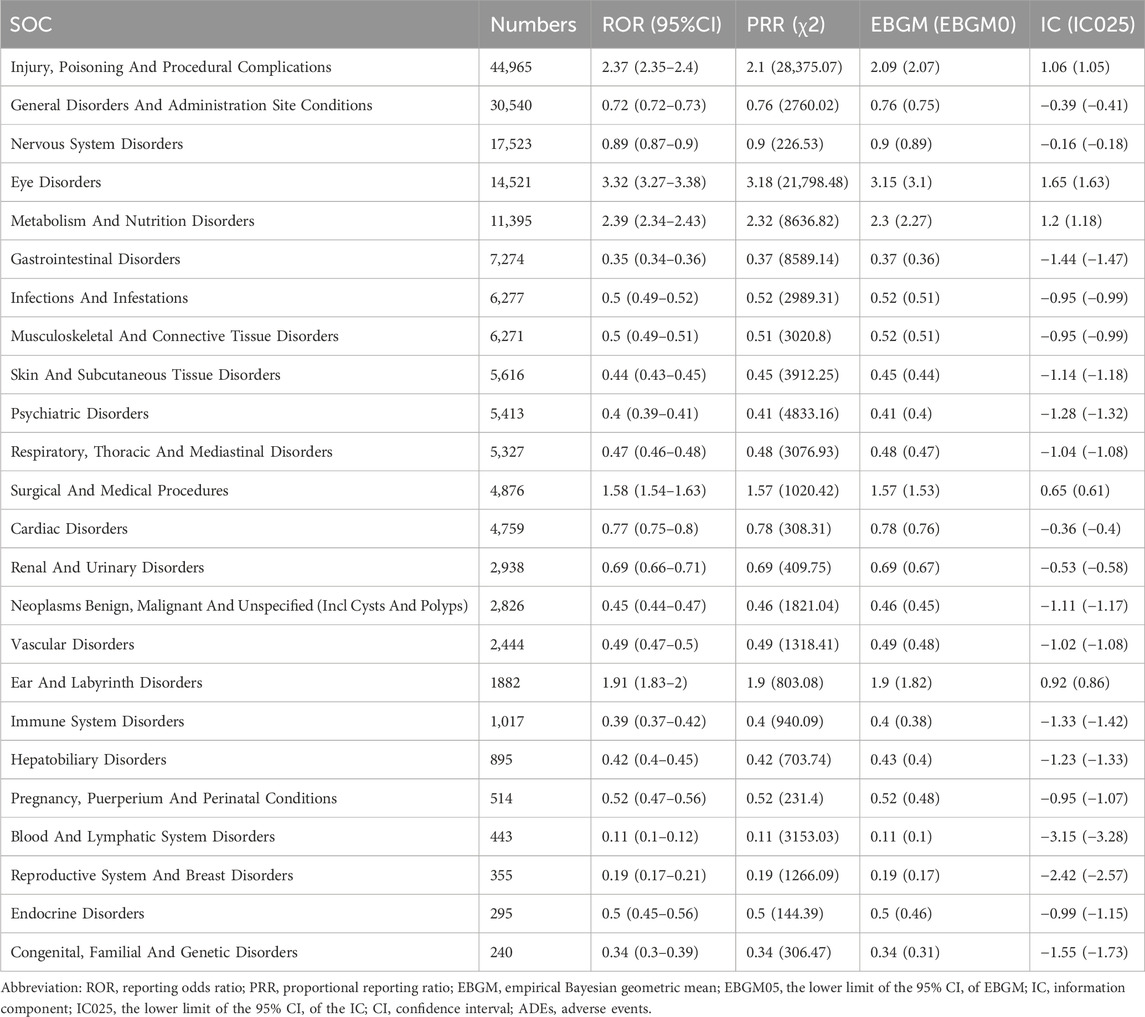Click the ROR value 0.89 (0.87–0.9)
The height and width of the screenshot is (1017, 1145).
[650, 144]
